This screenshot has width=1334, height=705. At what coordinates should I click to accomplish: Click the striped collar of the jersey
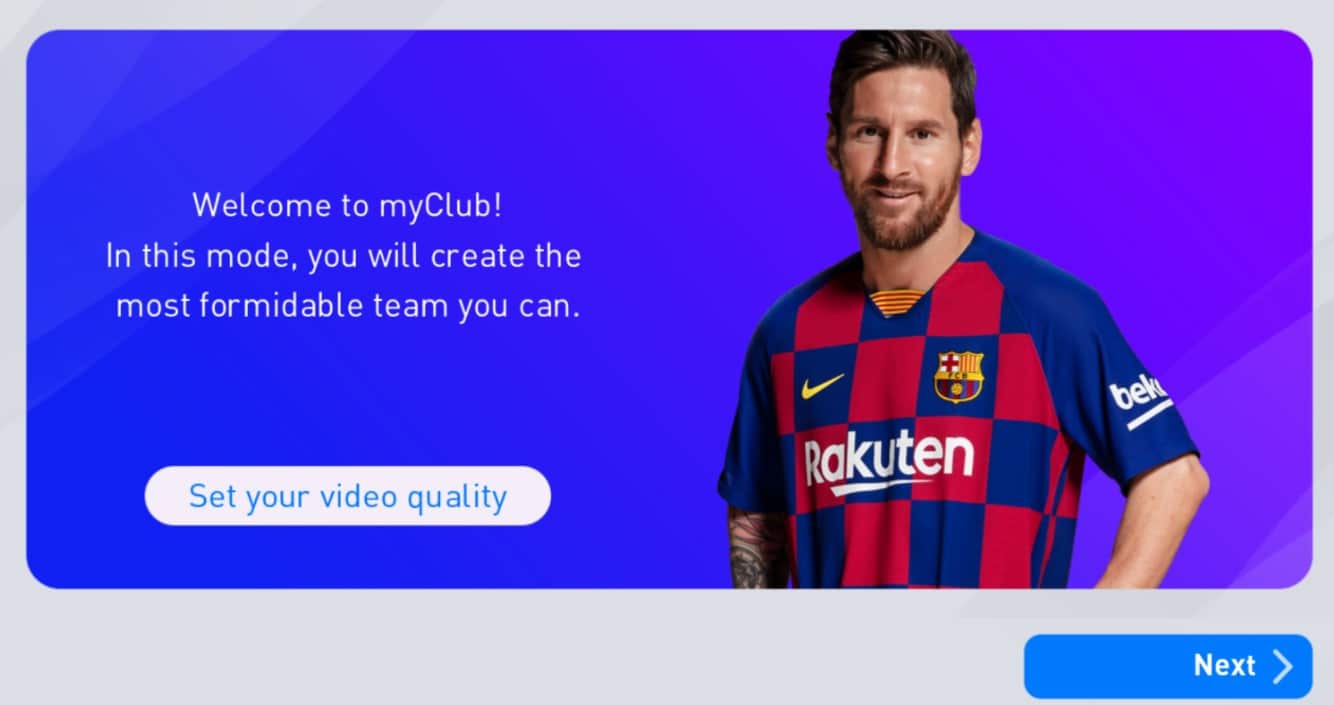click(896, 301)
